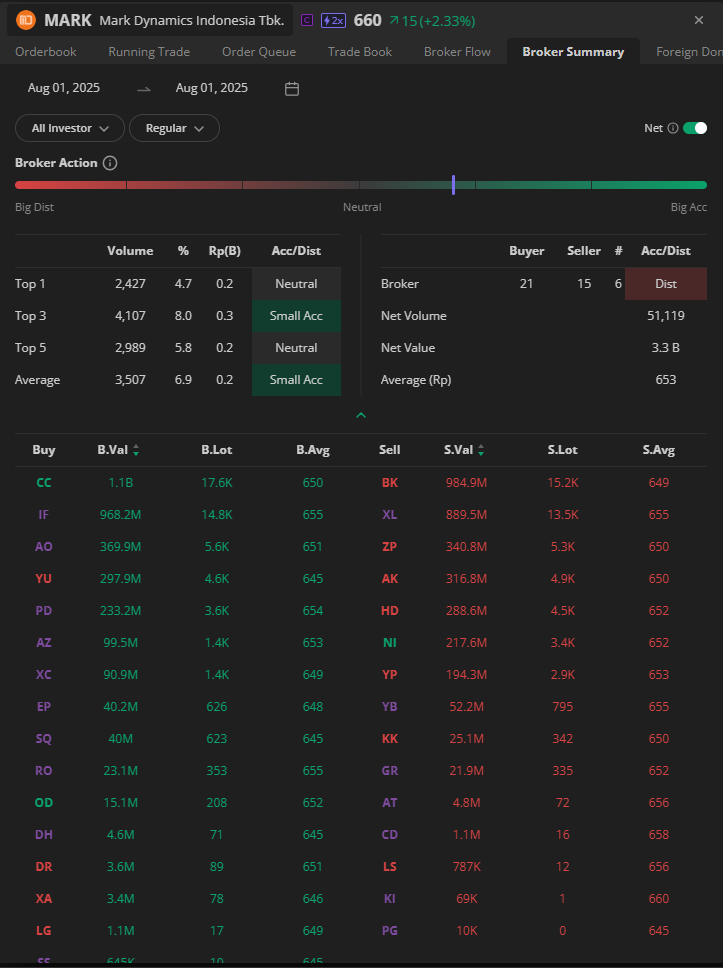The height and width of the screenshot is (968, 723).
Task: Select buyer broker XC
Action: pos(44,675)
